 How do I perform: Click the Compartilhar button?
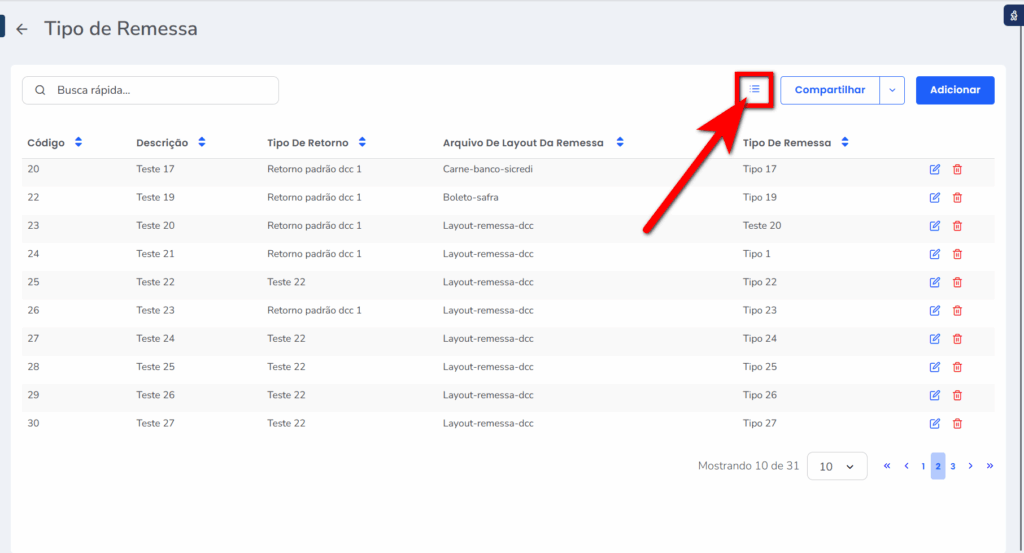click(x=829, y=90)
